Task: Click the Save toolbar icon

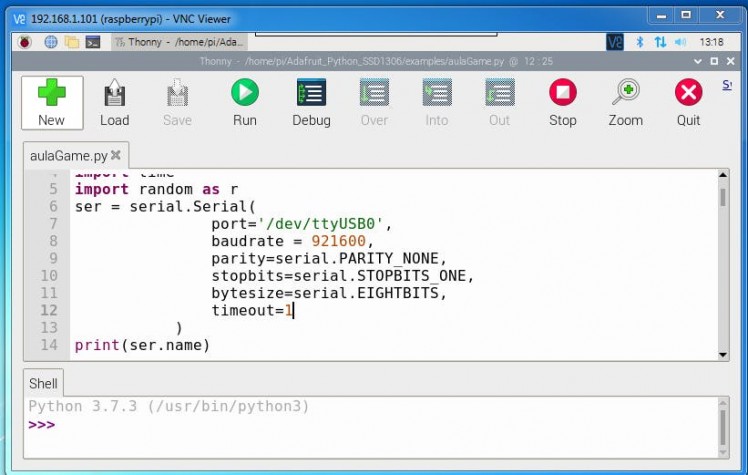Action: click(177, 103)
